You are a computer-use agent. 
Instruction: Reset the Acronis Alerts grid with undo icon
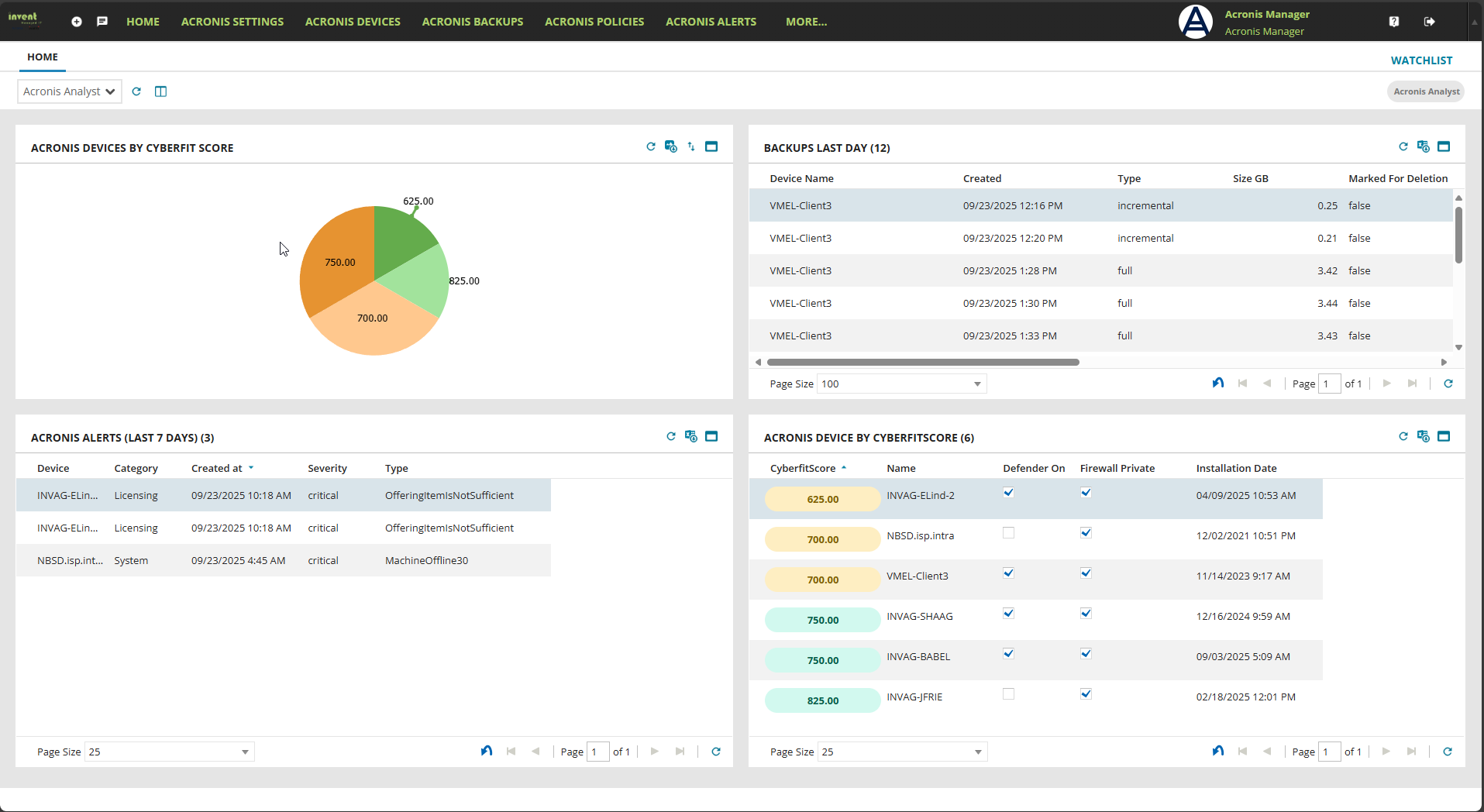pyautogui.click(x=487, y=751)
